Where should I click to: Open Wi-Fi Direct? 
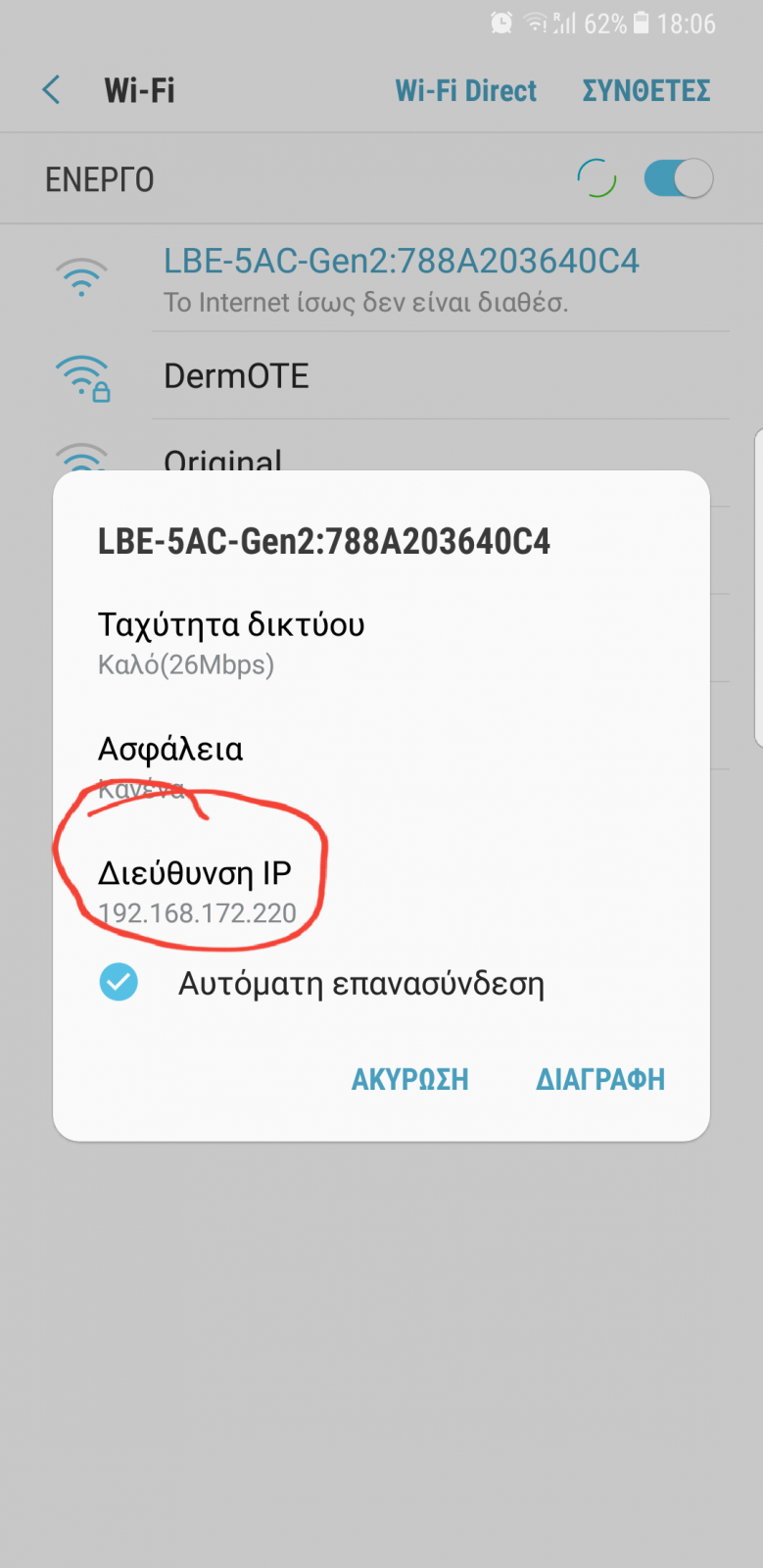(x=466, y=91)
